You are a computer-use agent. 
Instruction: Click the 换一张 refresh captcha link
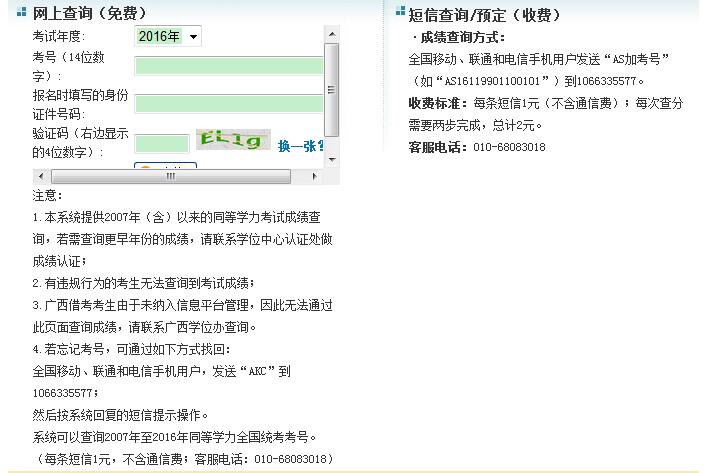[x=300, y=146]
